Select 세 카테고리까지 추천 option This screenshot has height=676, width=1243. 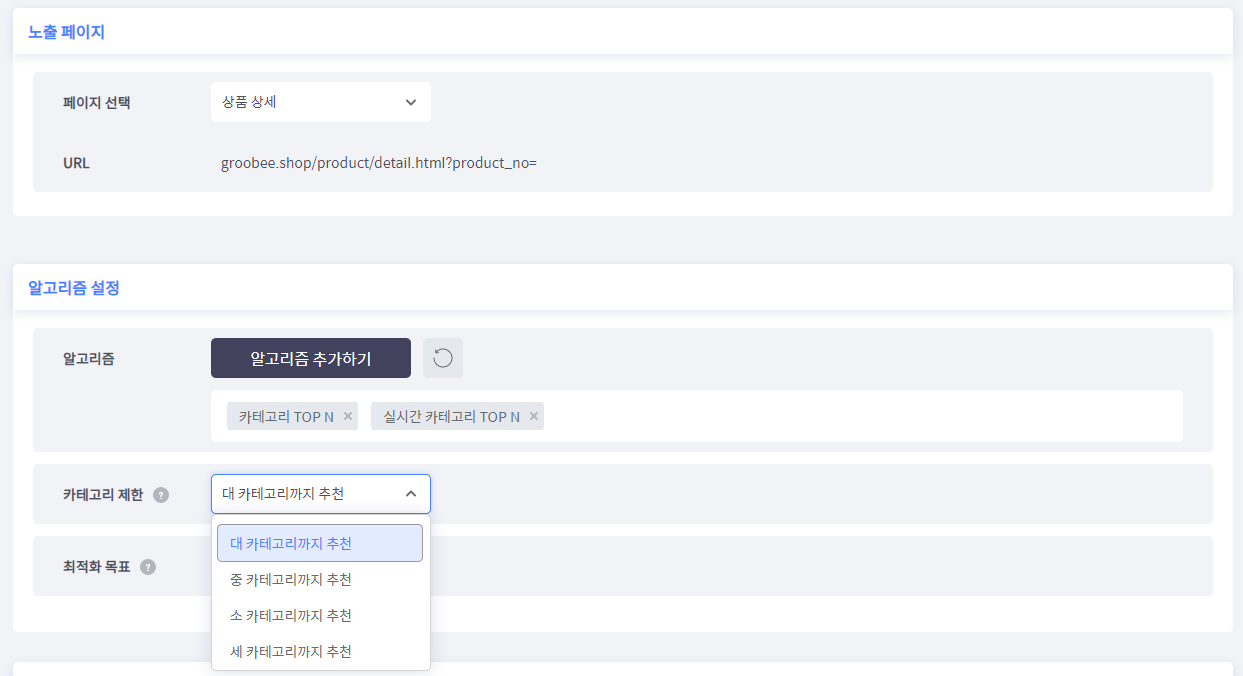pyautogui.click(x=320, y=652)
